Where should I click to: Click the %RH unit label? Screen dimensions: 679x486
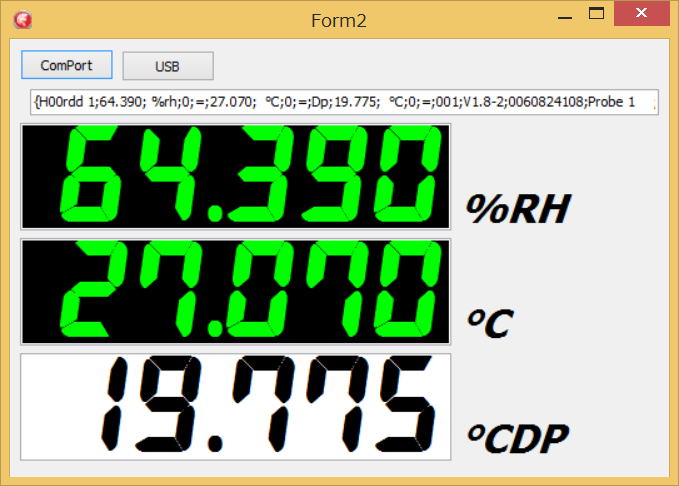pyautogui.click(x=518, y=209)
